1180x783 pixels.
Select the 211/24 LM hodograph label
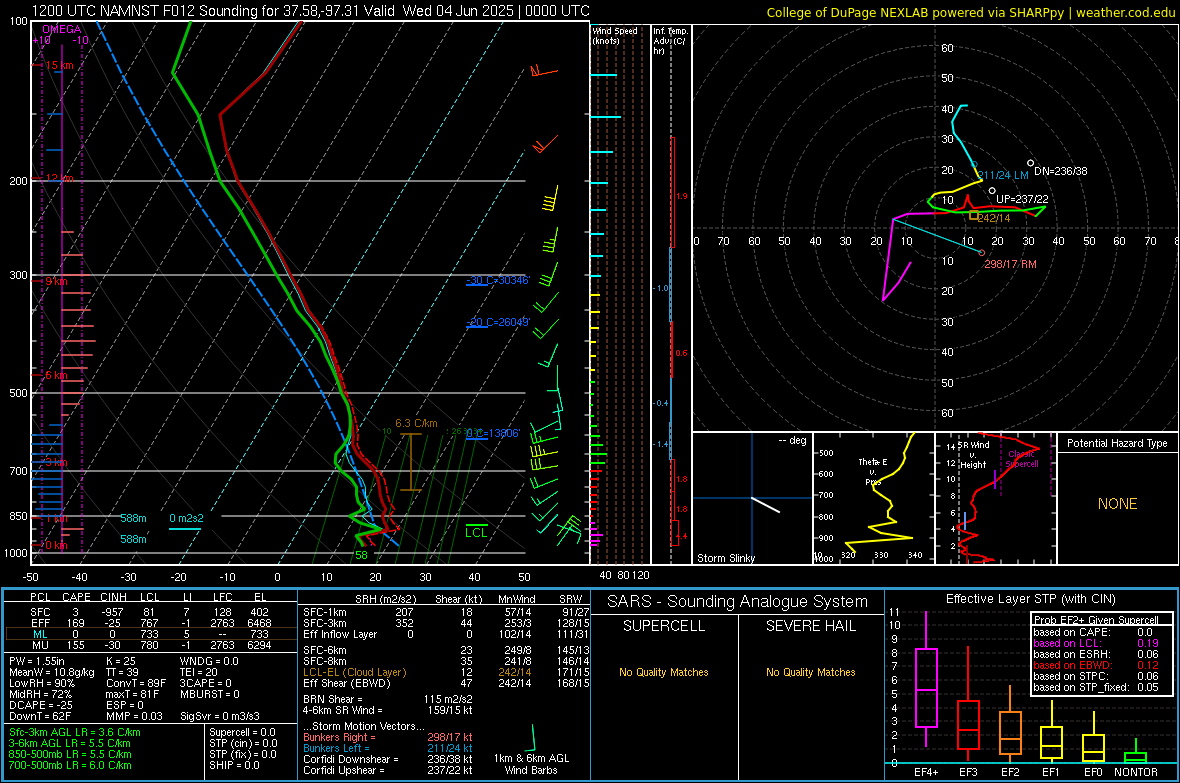point(1003,175)
